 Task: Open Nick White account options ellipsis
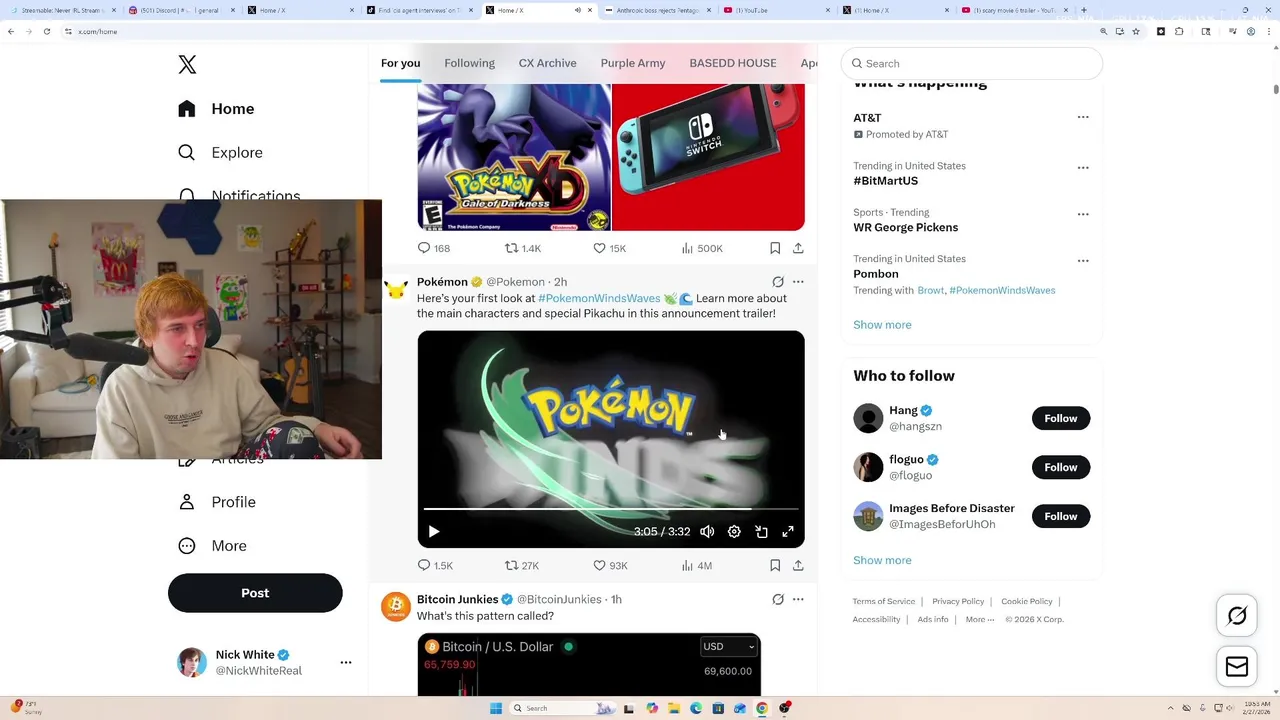[346, 662]
